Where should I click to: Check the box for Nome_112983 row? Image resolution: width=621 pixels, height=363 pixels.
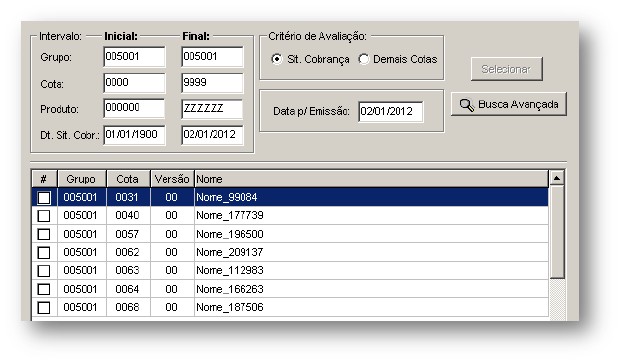point(44,271)
